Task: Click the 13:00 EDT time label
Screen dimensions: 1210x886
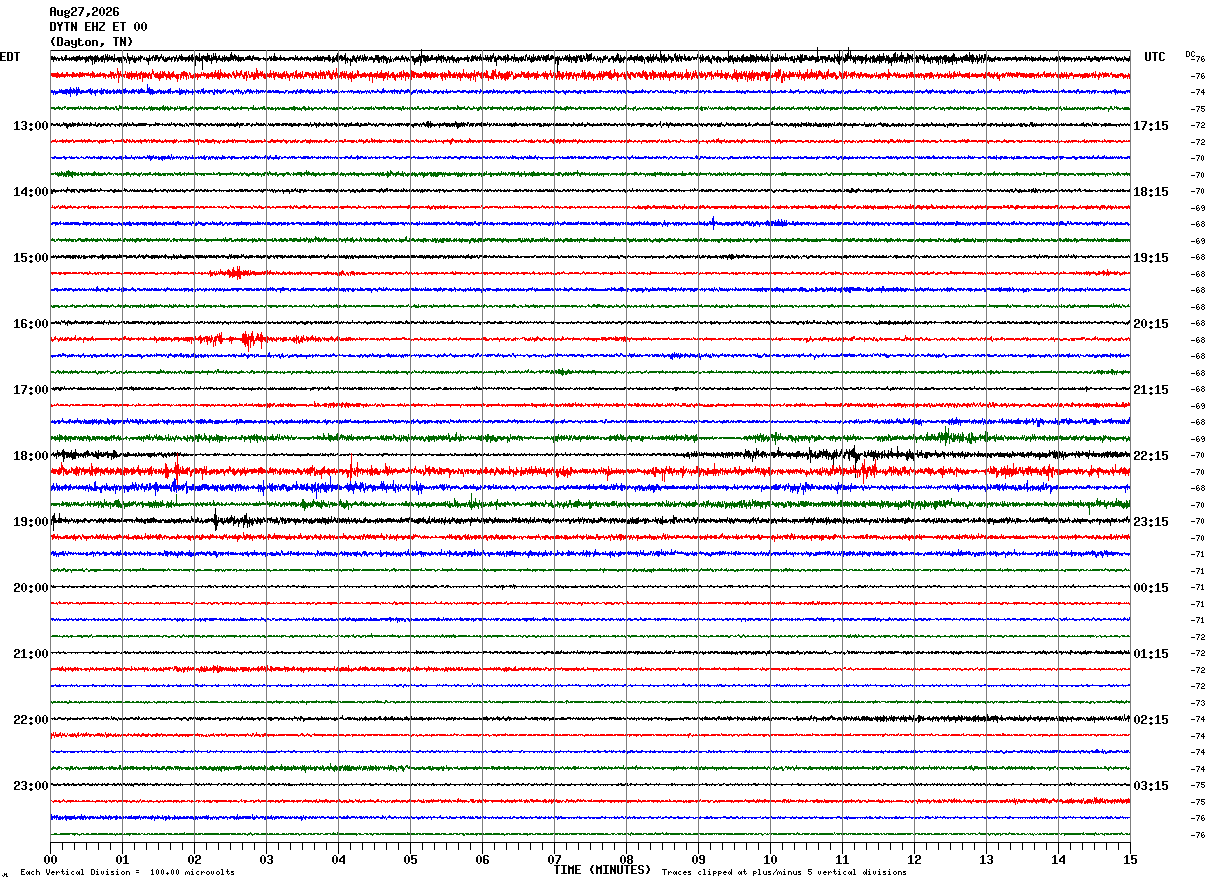Action: click(x=31, y=126)
